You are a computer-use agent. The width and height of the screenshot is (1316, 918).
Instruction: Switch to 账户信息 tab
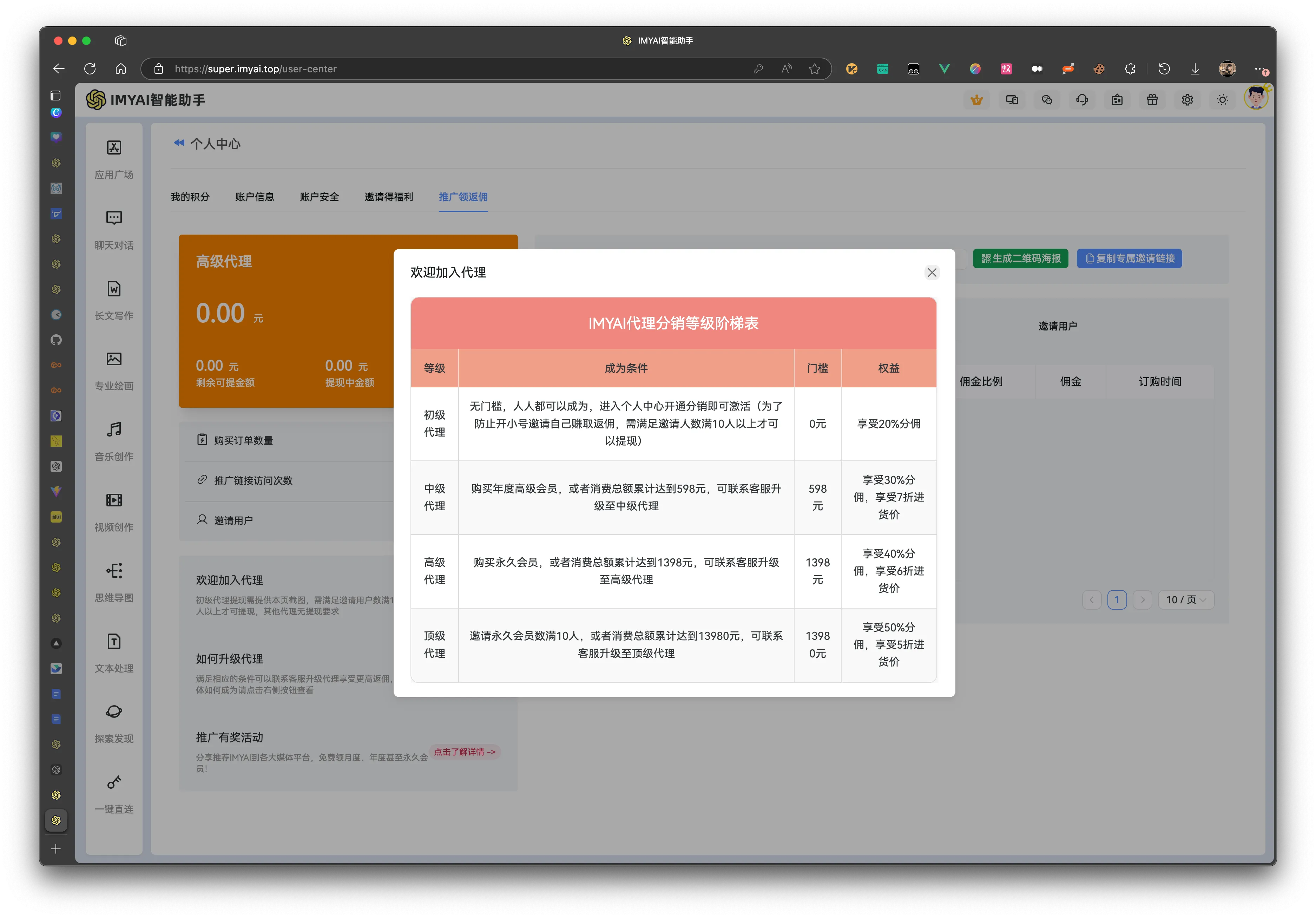pyautogui.click(x=255, y=197)
